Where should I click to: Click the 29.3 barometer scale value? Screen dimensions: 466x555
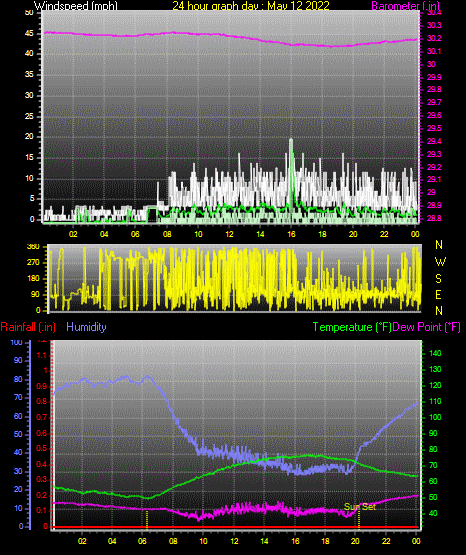pos(434,154)
